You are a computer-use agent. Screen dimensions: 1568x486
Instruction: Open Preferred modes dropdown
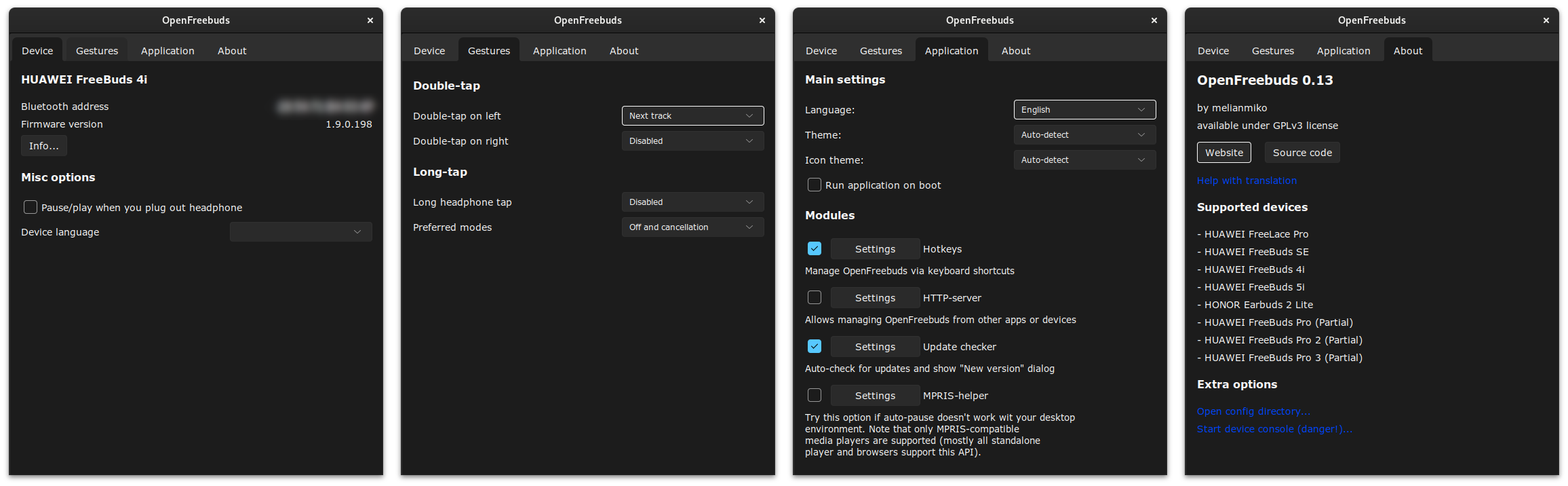(693, 227)
